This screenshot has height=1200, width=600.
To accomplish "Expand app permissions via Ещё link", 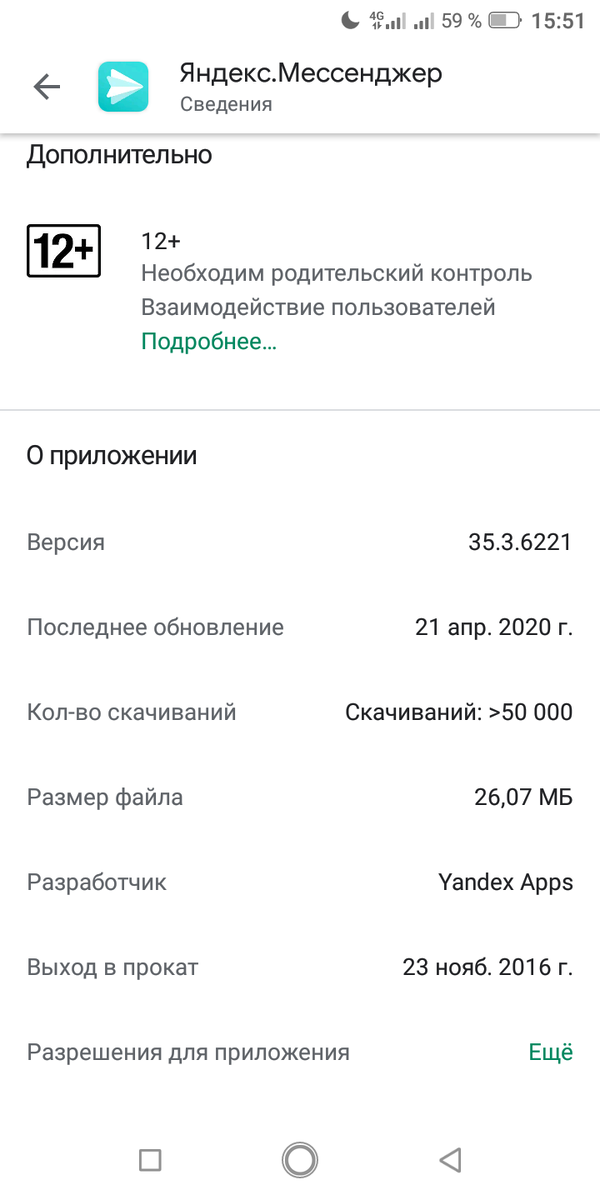I will pos(551,1052).
